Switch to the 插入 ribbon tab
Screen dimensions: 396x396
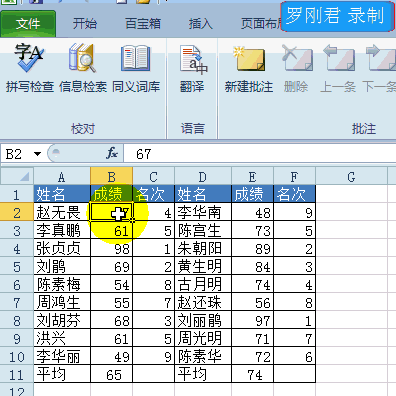(200, 24)
